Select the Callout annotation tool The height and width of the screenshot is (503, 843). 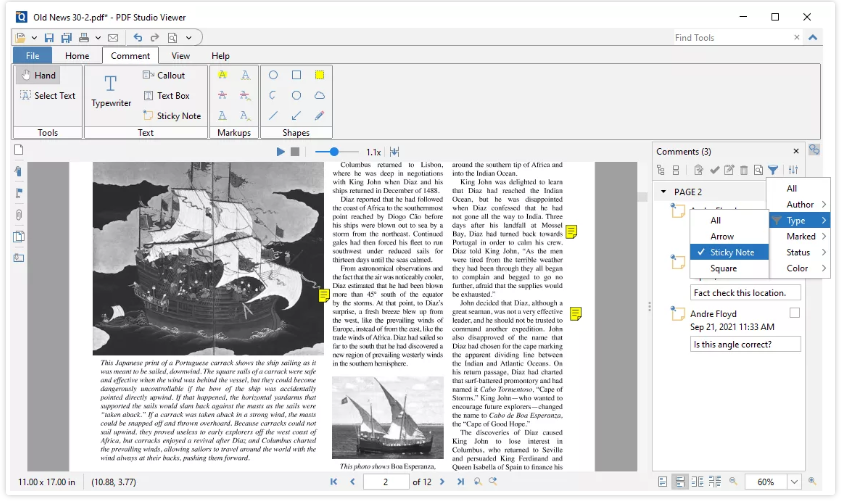tap(164, 76)
